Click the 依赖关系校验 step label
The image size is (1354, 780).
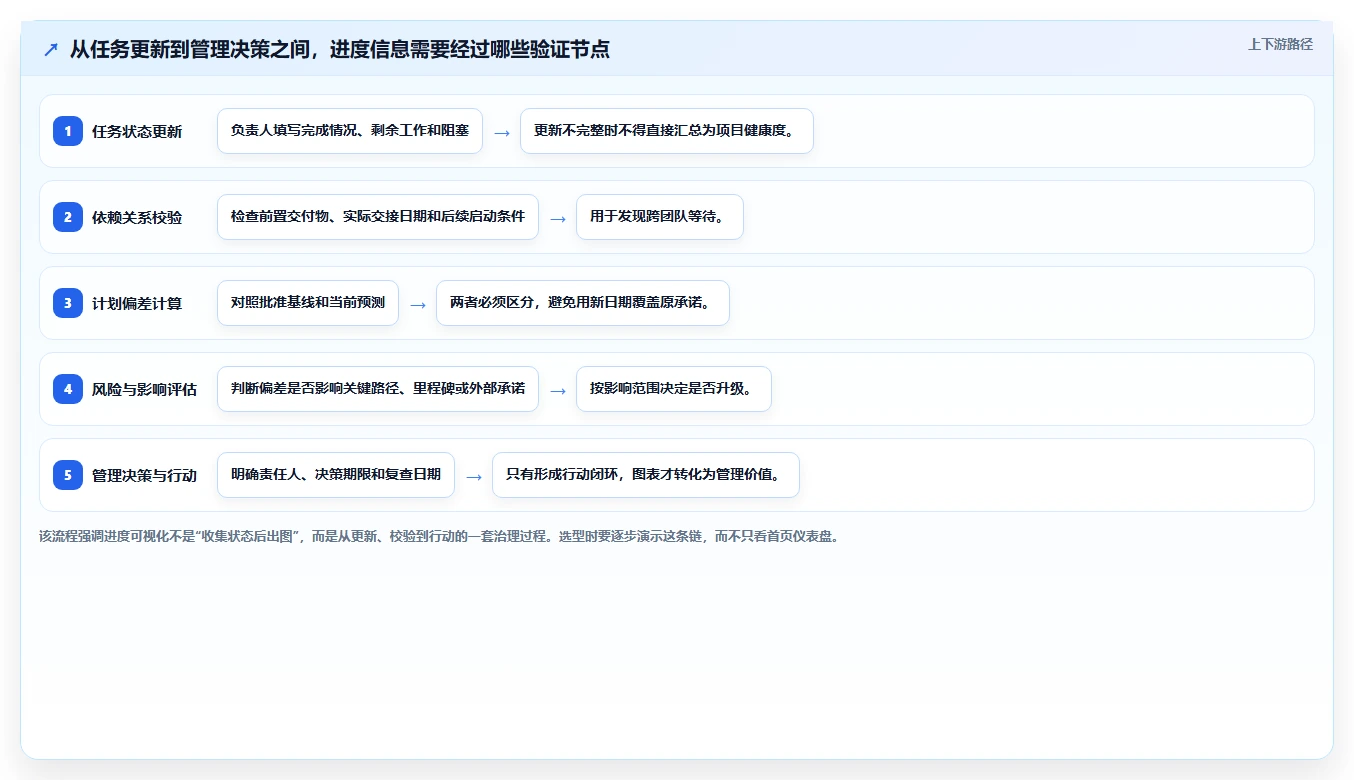click(x=137, y=217)
